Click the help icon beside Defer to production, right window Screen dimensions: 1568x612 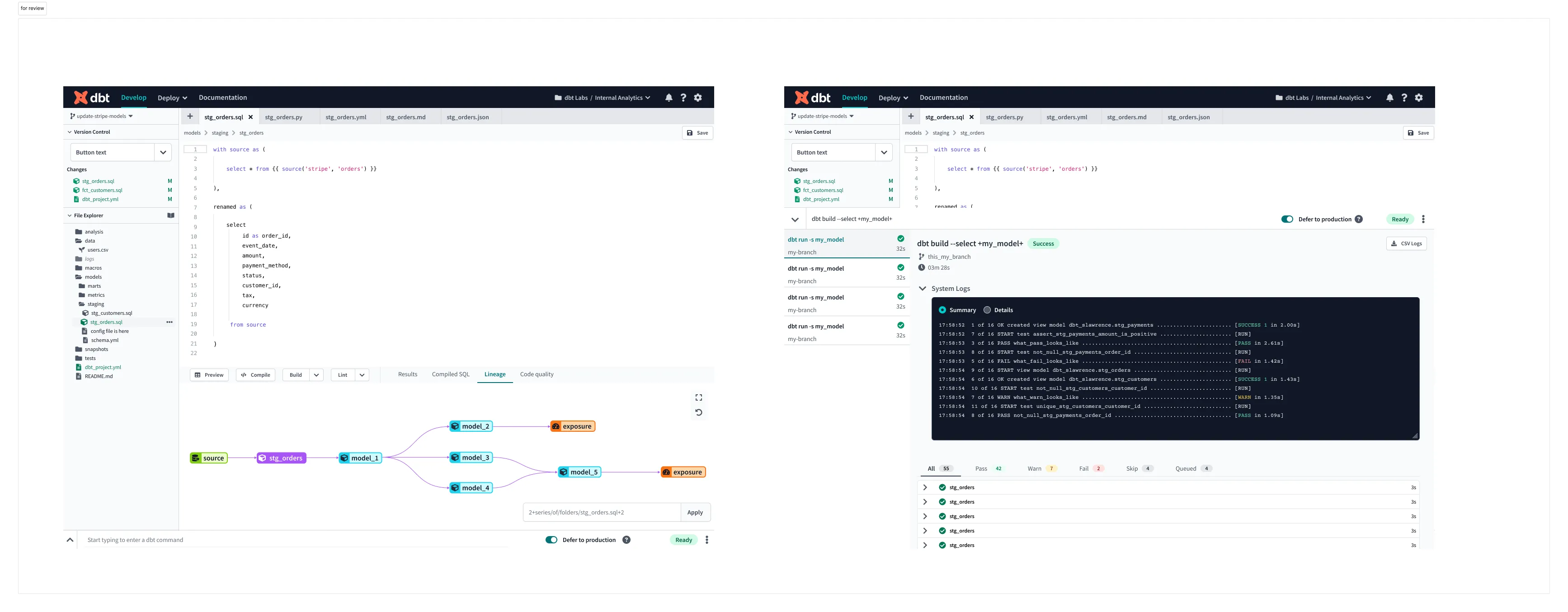click(x=1358, y=219)
